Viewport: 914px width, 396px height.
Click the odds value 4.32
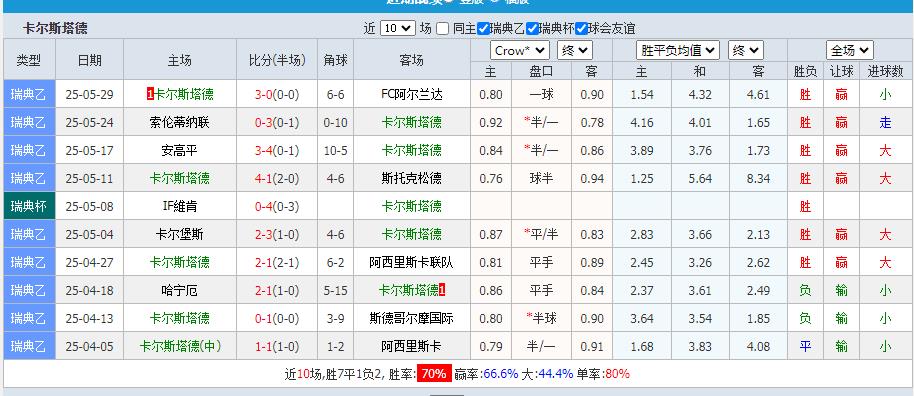point(700,94)
